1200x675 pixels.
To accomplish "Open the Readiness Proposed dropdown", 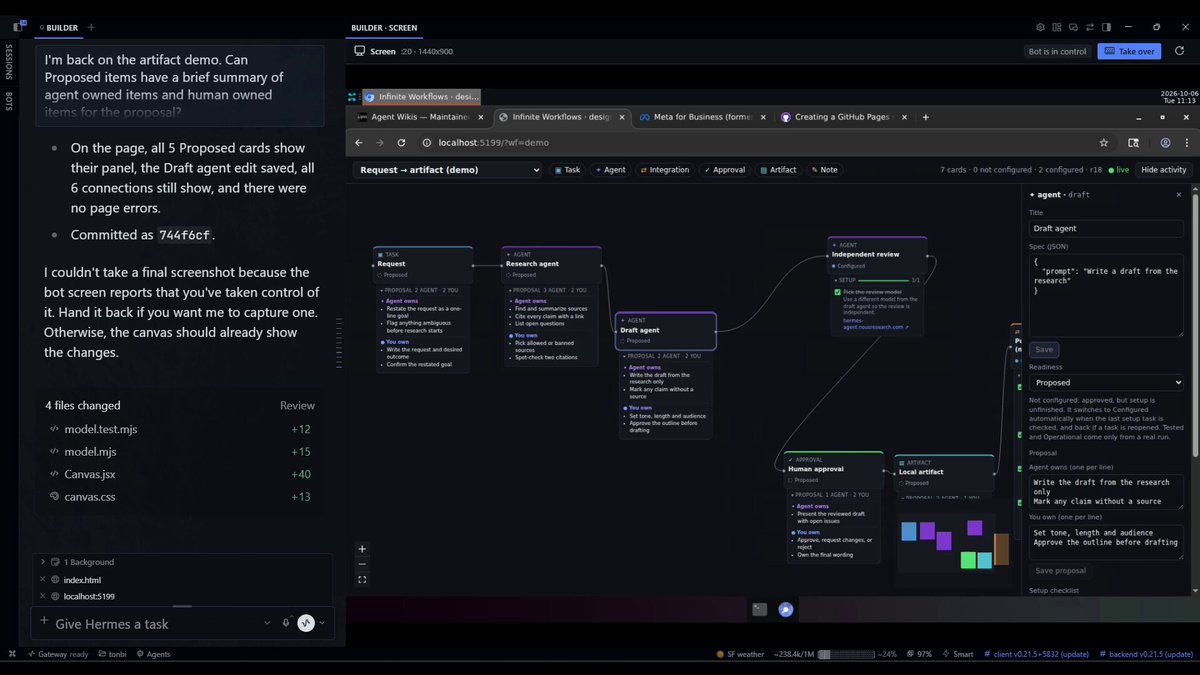I will click(x=1106, y=382).
